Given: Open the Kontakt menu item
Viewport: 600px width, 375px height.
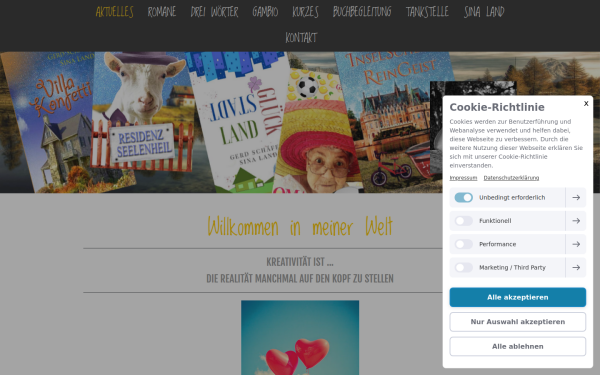Looking at the screenshot, I should (x=301, y=38).
